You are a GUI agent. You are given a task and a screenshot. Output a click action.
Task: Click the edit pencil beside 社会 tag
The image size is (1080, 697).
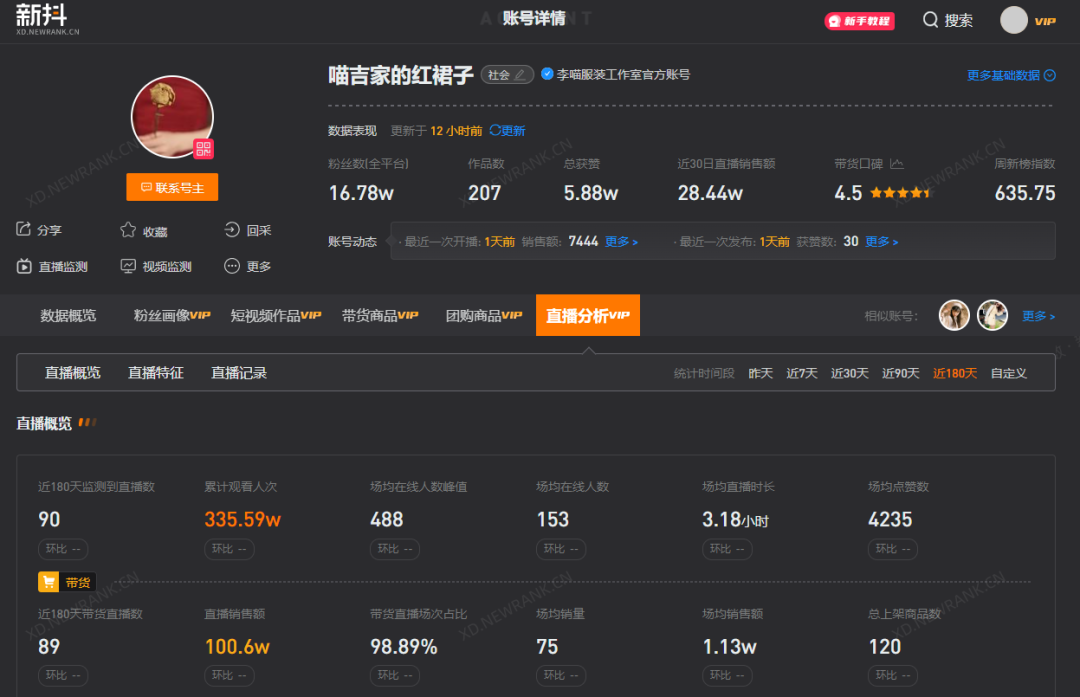[x=519, y=75]
